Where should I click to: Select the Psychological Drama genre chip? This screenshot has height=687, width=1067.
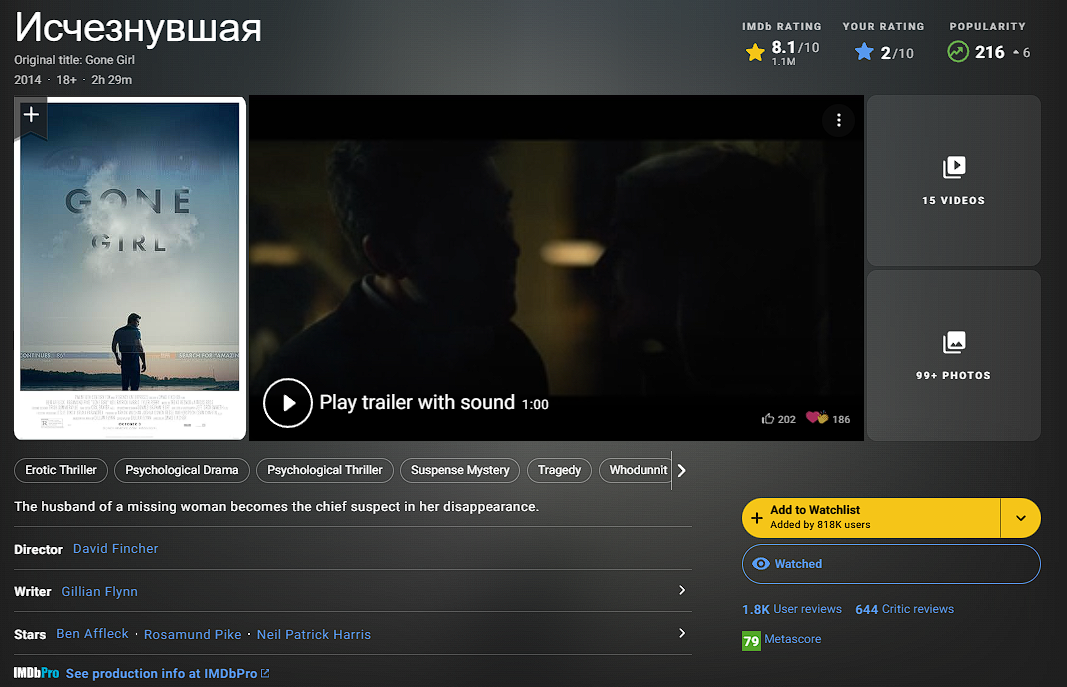(x=182, y=470)
